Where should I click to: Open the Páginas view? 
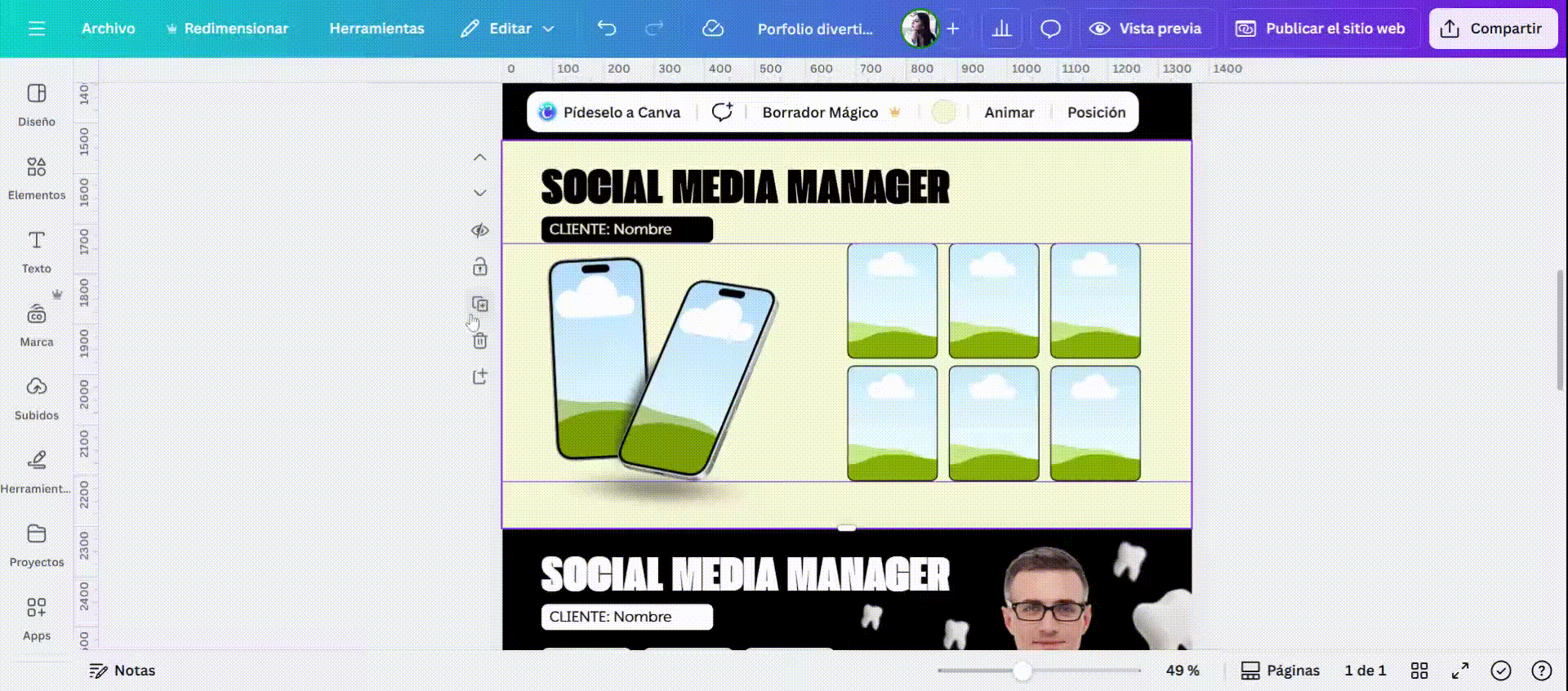(1280, 671)
